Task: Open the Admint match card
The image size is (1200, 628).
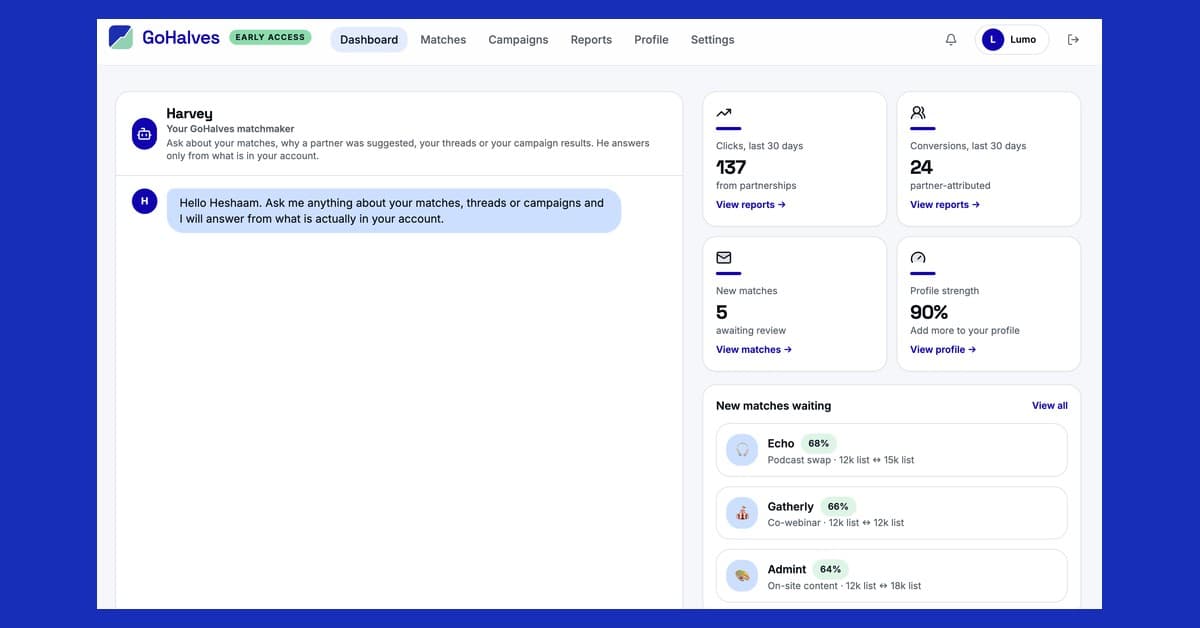Action: tap(892, 576)
